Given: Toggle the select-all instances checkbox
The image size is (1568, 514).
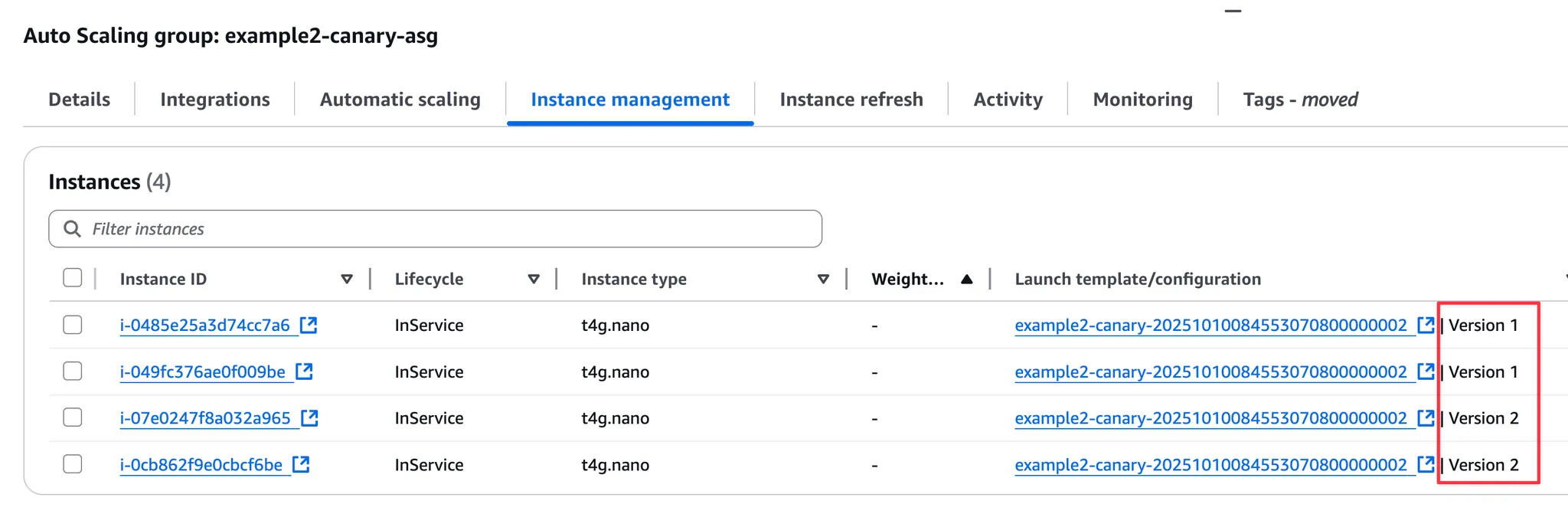Looking at the screenshot, I should 73,278.
